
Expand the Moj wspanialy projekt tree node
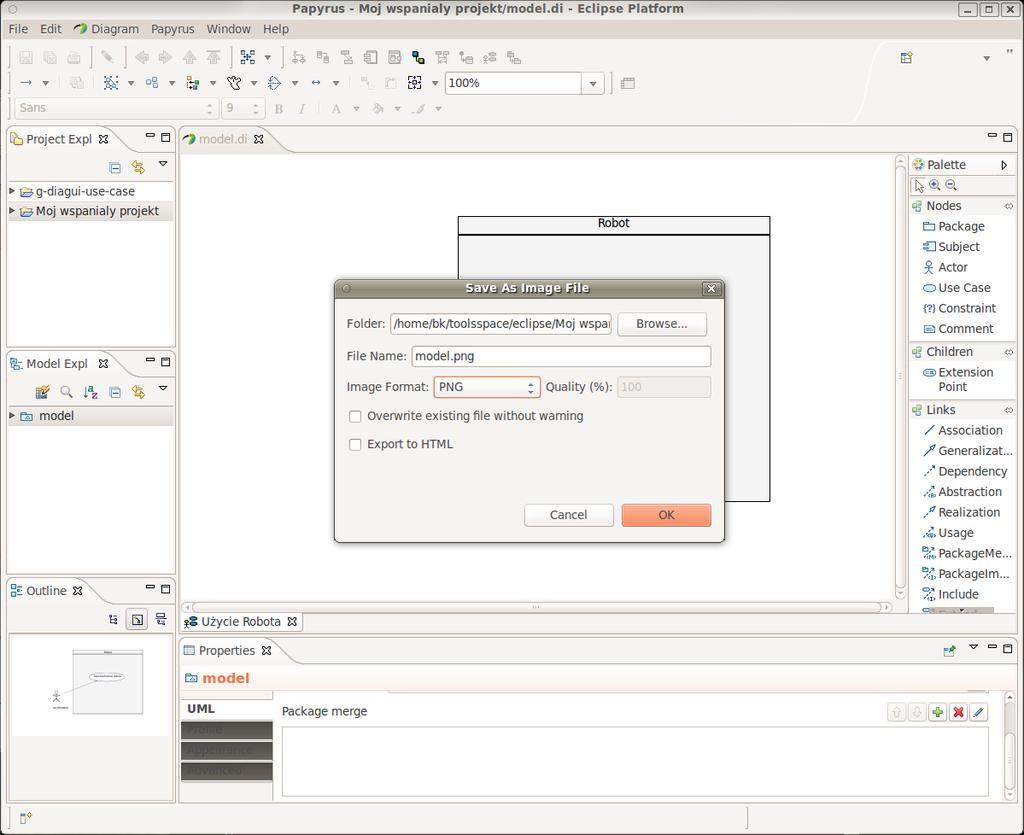point(12,211)
